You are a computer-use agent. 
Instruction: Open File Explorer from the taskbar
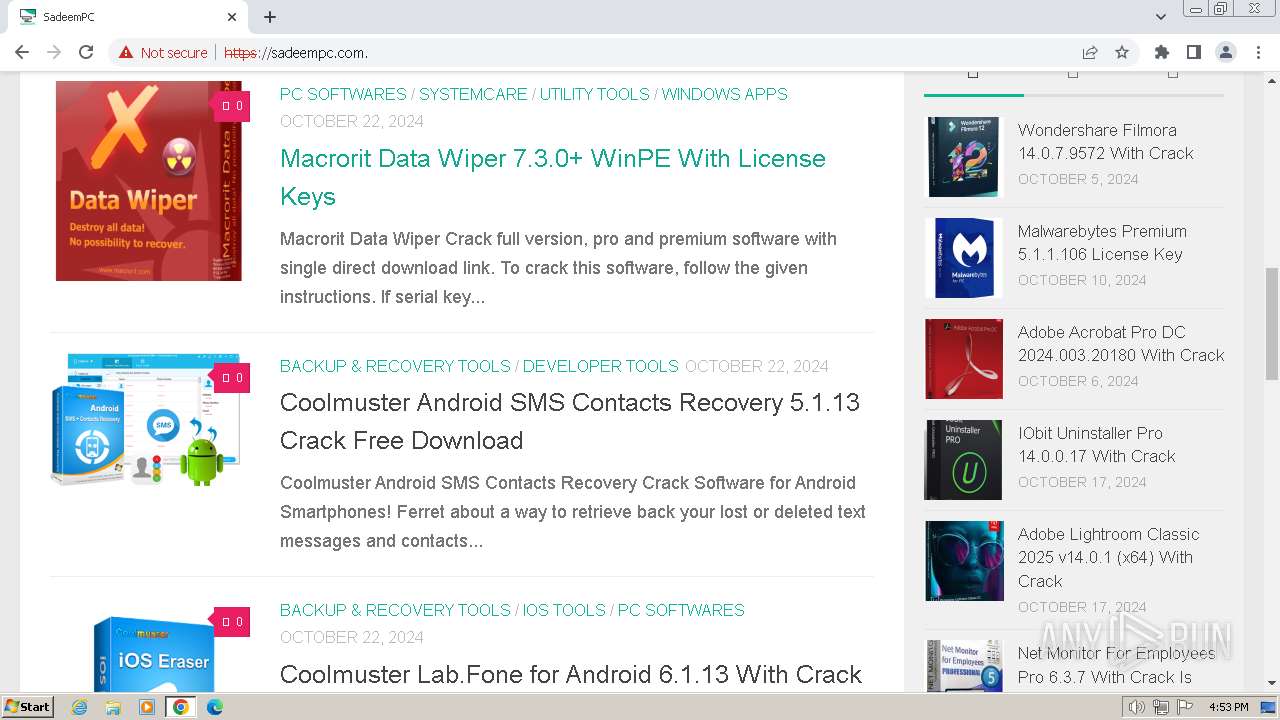coord(113,707)
